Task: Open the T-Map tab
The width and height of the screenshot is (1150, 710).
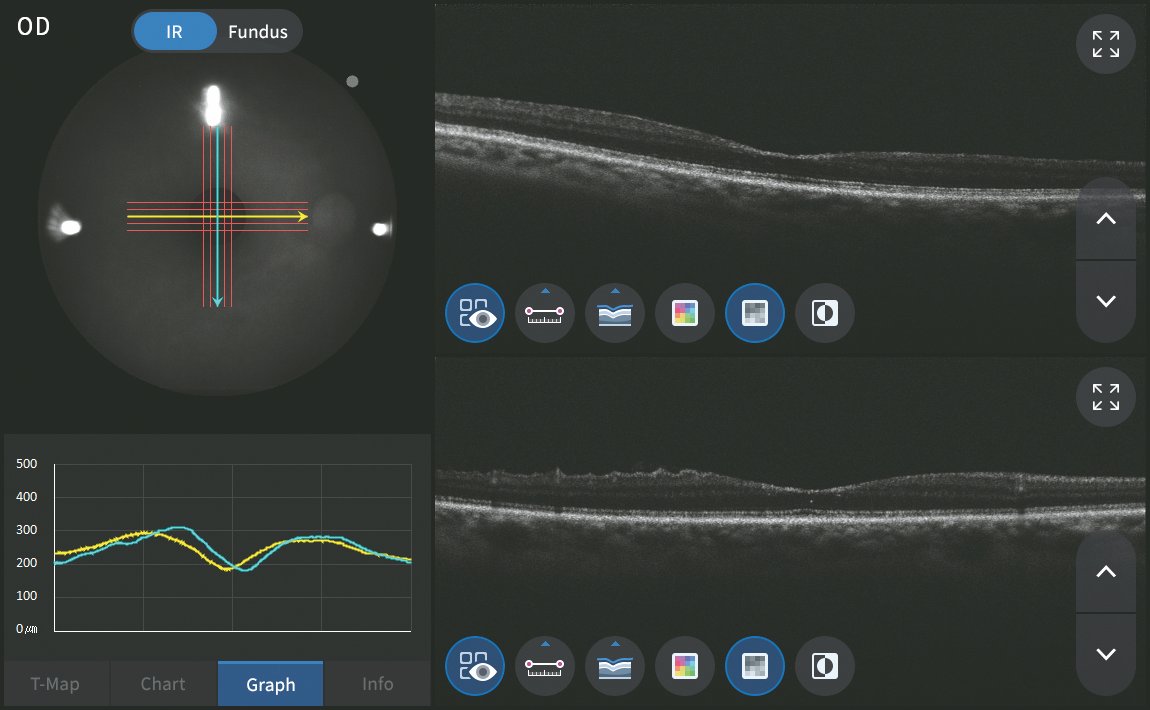Action: pyautogui.click(x=55, y=684)
